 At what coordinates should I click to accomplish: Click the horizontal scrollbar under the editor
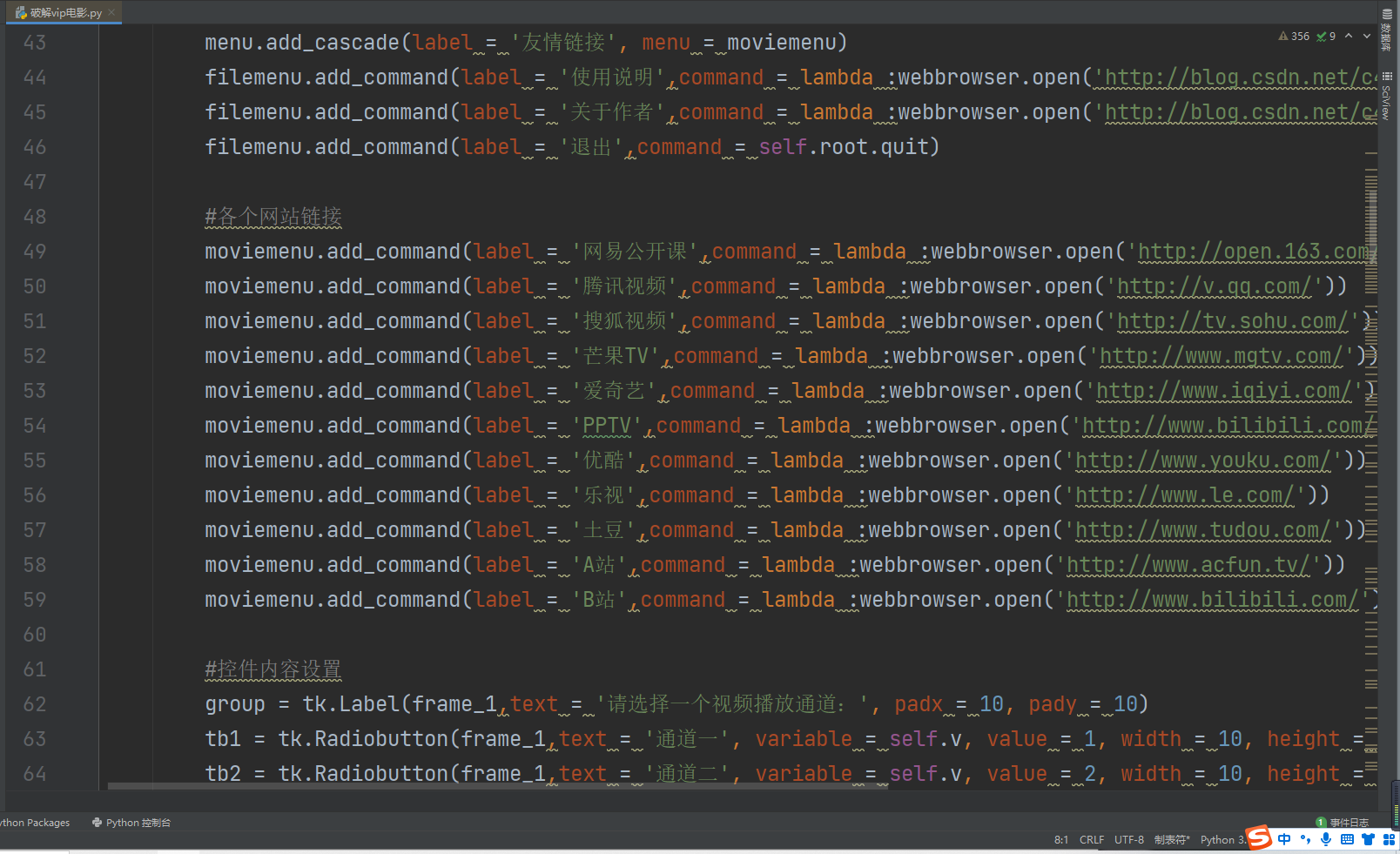pyautogui.click(x=498, y=785)
